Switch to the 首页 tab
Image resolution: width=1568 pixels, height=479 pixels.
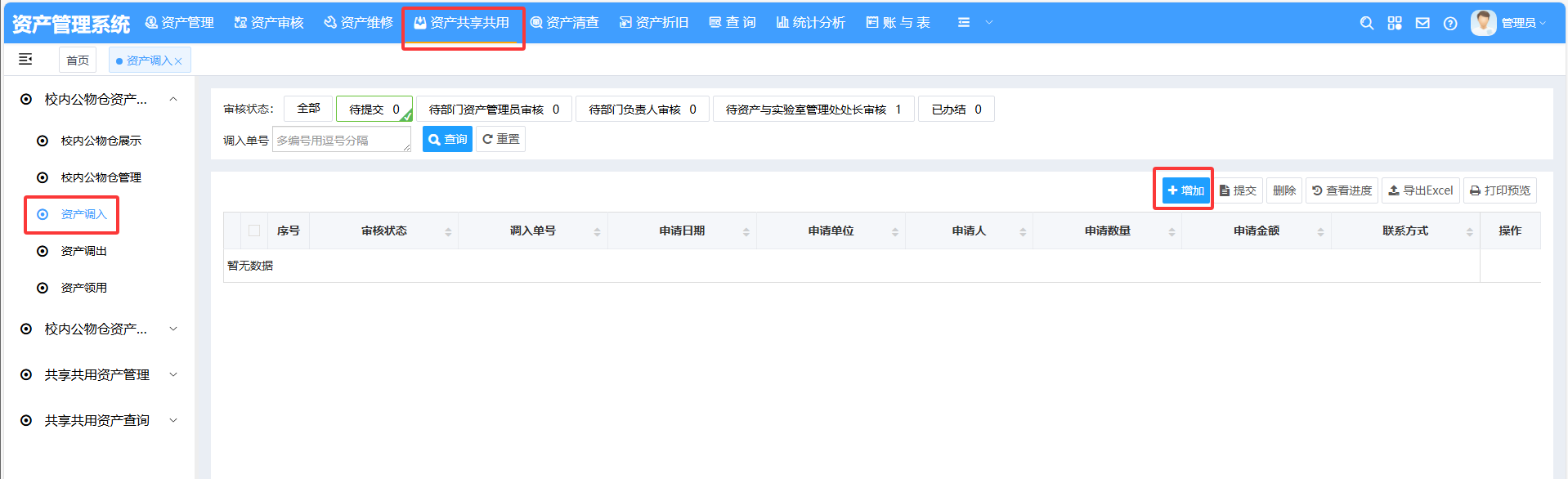78,60
